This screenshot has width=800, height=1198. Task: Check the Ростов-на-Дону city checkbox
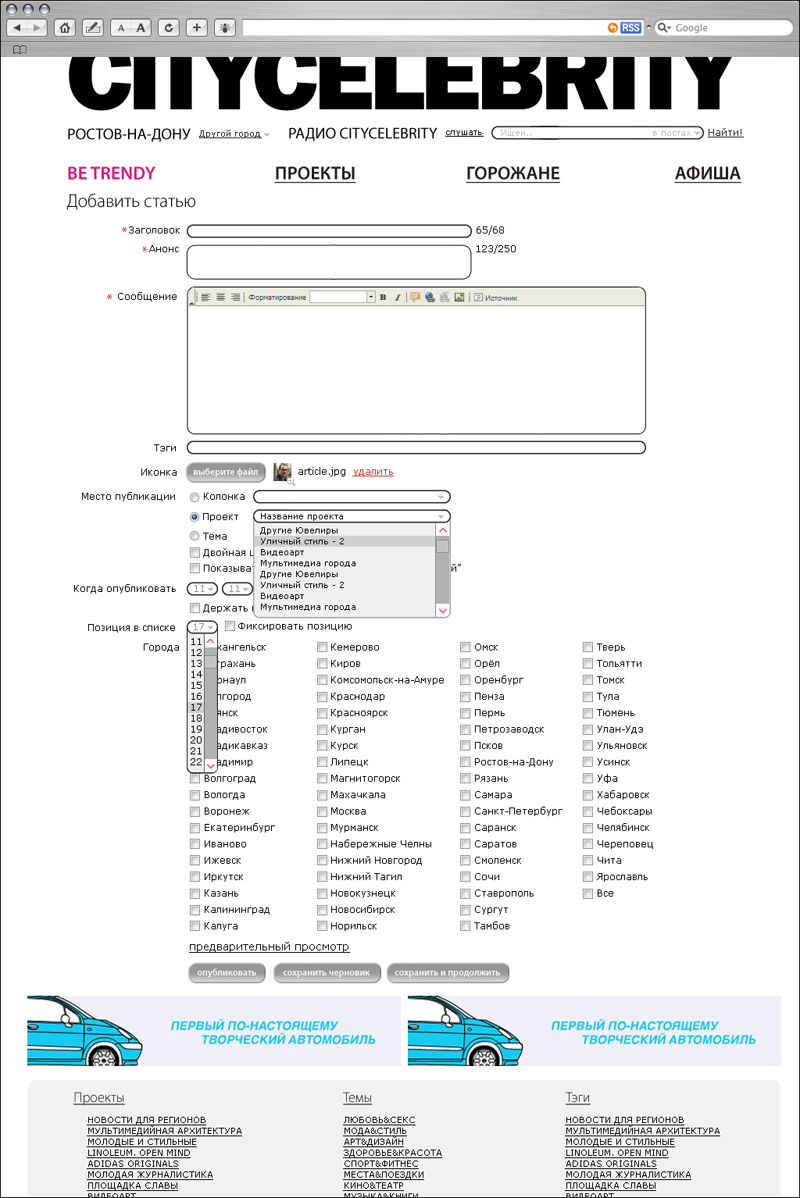[x=465, y=763]
